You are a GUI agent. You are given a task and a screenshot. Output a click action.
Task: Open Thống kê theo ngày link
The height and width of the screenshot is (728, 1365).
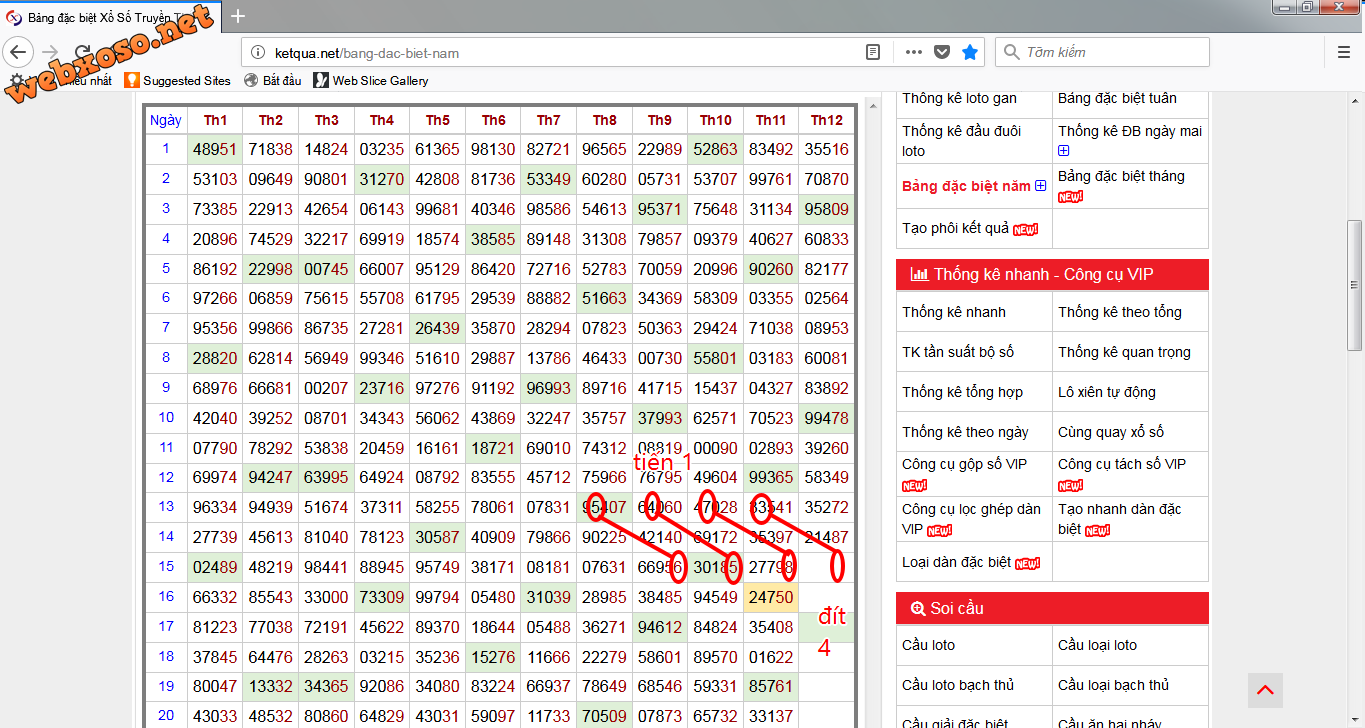pos(965,432)
